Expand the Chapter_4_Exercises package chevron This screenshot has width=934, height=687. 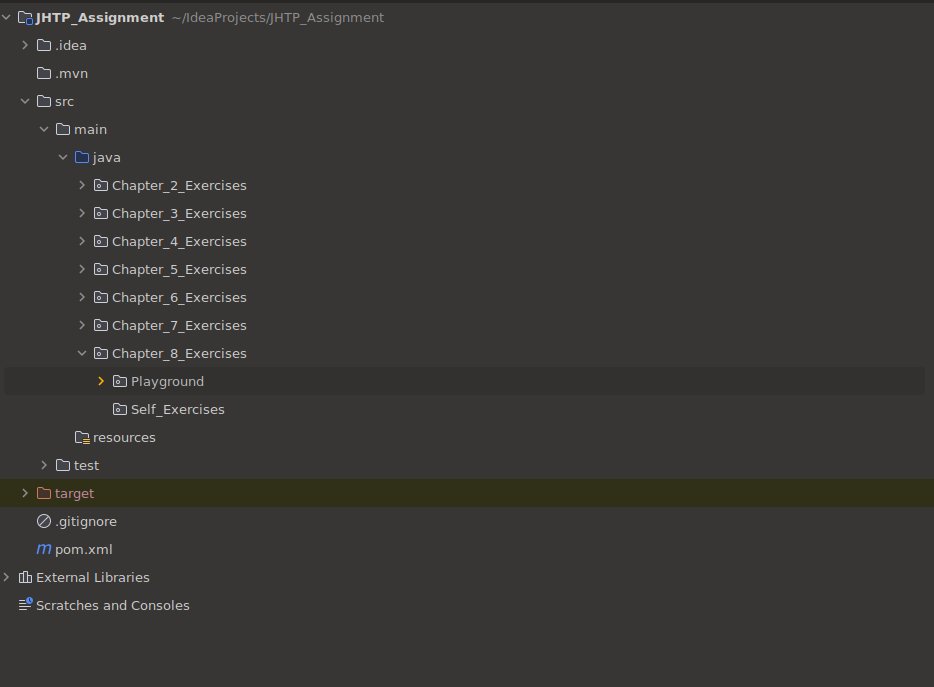82,241
